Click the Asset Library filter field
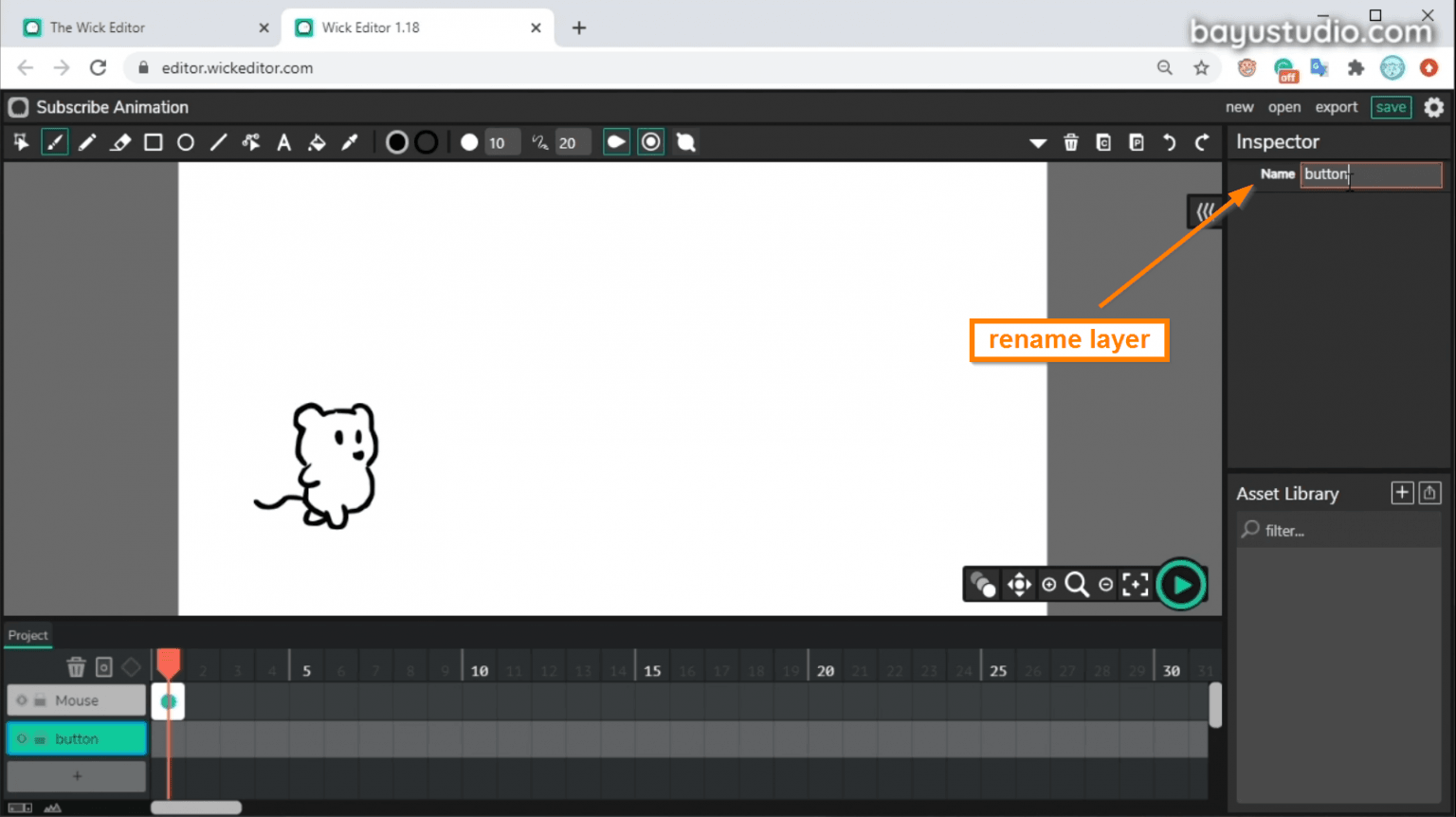The height and width of the screenshot is (817, 1456). [1340, 530]
